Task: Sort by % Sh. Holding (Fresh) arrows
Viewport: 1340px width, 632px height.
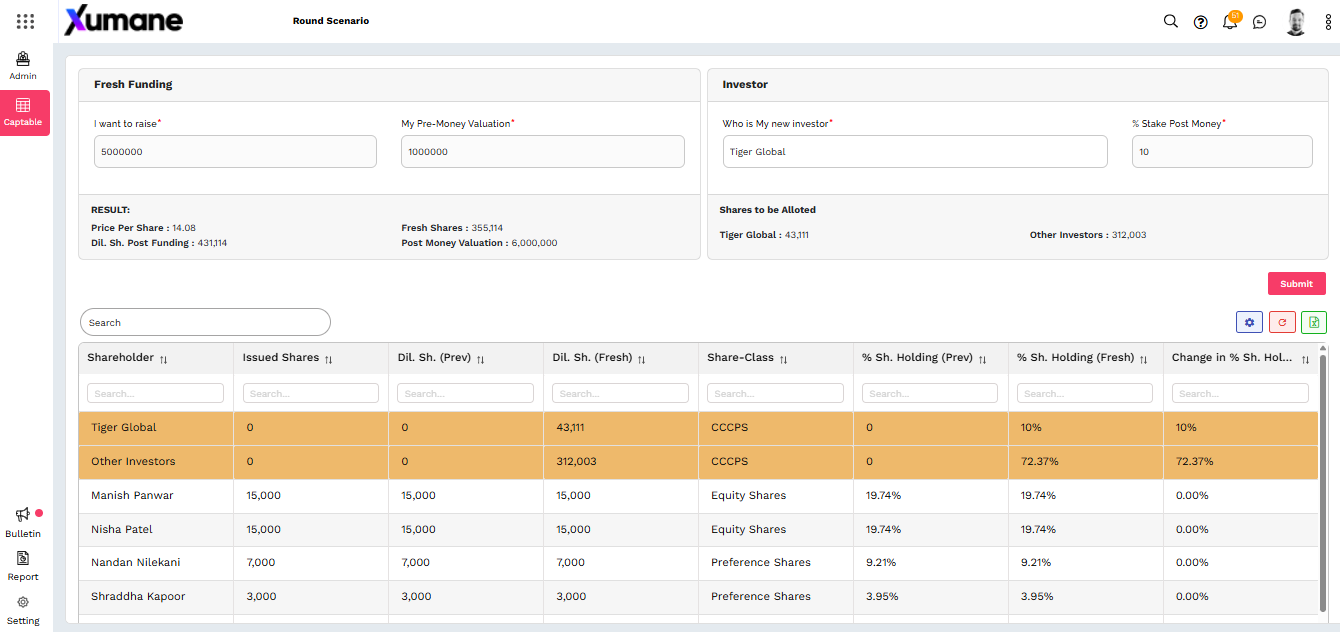Action: point(1143,359)
